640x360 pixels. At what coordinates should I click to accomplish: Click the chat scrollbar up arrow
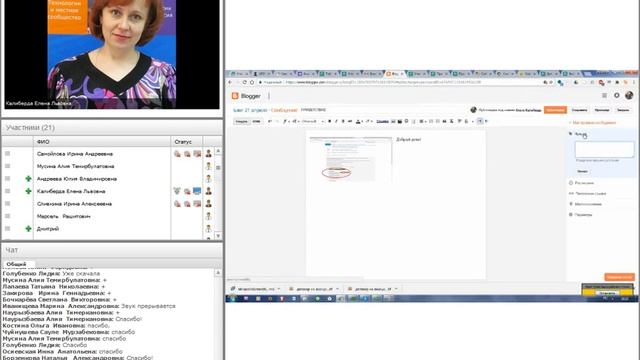click(x=218, y=273)
